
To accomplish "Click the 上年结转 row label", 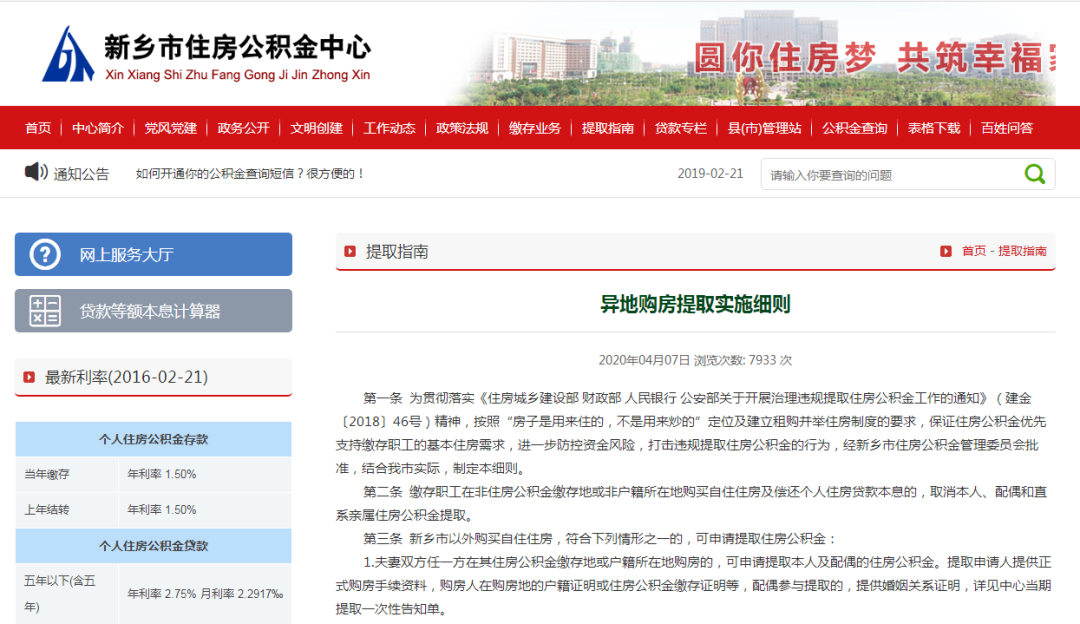I will click(x=47, y=510).
